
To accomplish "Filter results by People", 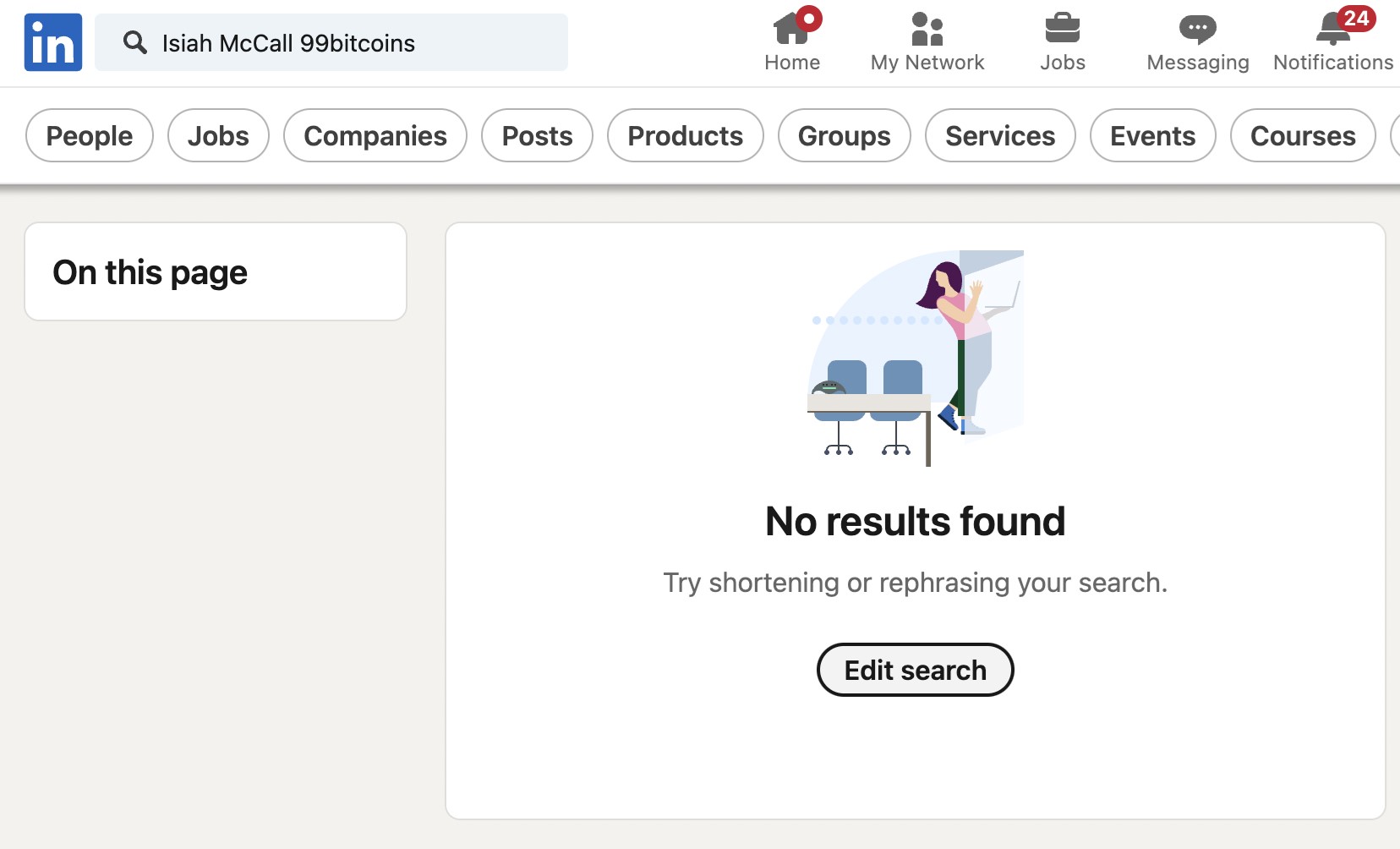I will point(90,135).
